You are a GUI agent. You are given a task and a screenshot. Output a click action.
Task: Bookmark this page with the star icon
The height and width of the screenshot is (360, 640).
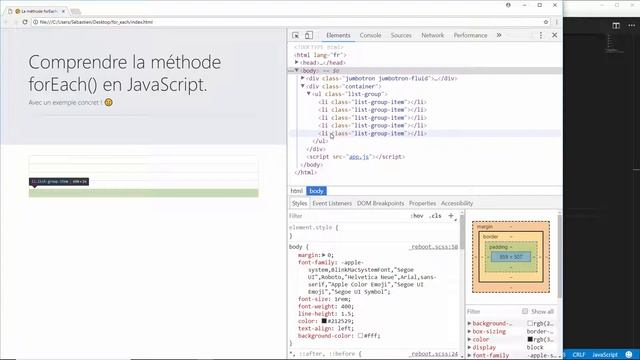point(546,22)
